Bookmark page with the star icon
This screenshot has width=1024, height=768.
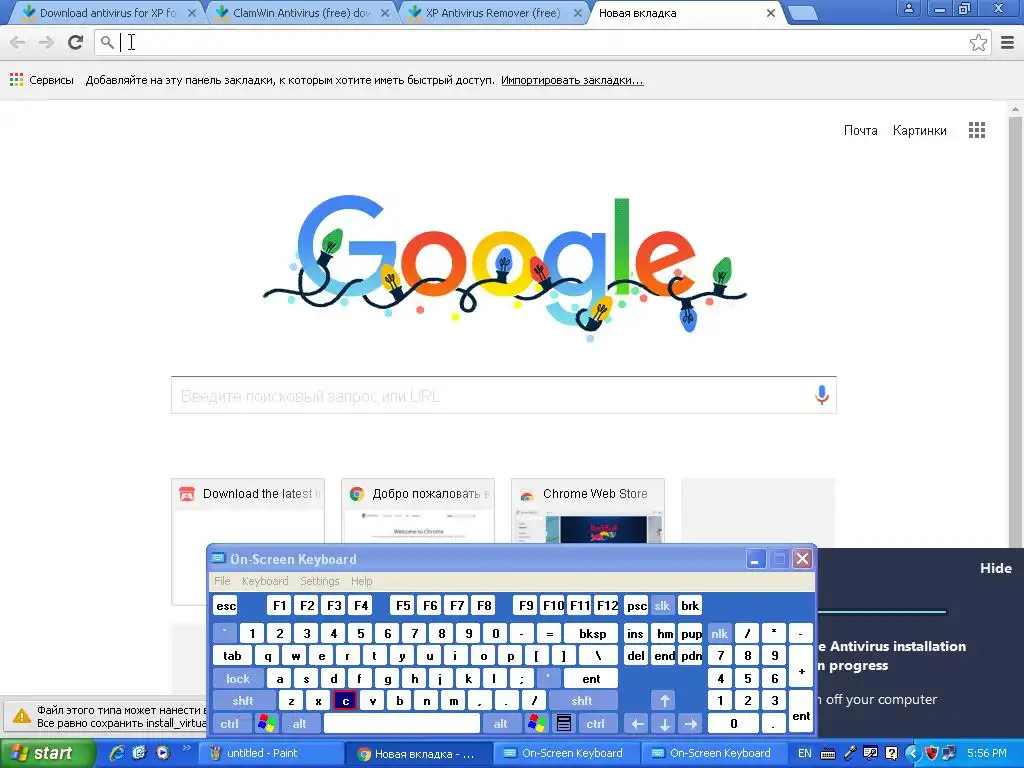point(978,42)
